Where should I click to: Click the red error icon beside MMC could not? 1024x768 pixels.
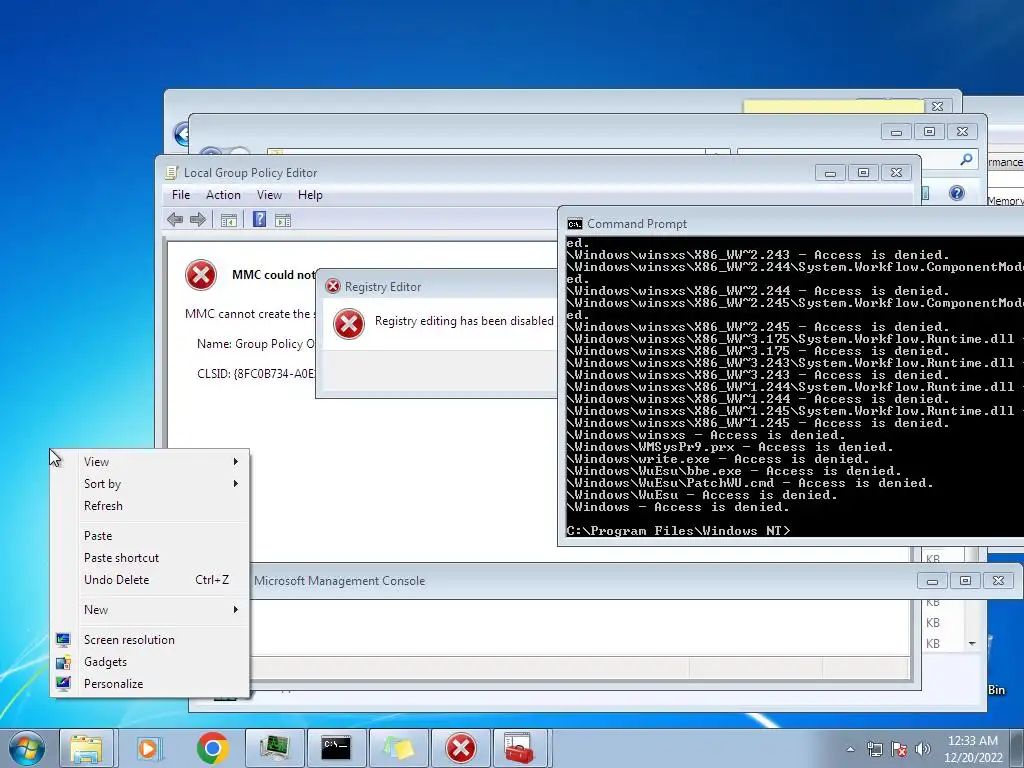[201, 275]
